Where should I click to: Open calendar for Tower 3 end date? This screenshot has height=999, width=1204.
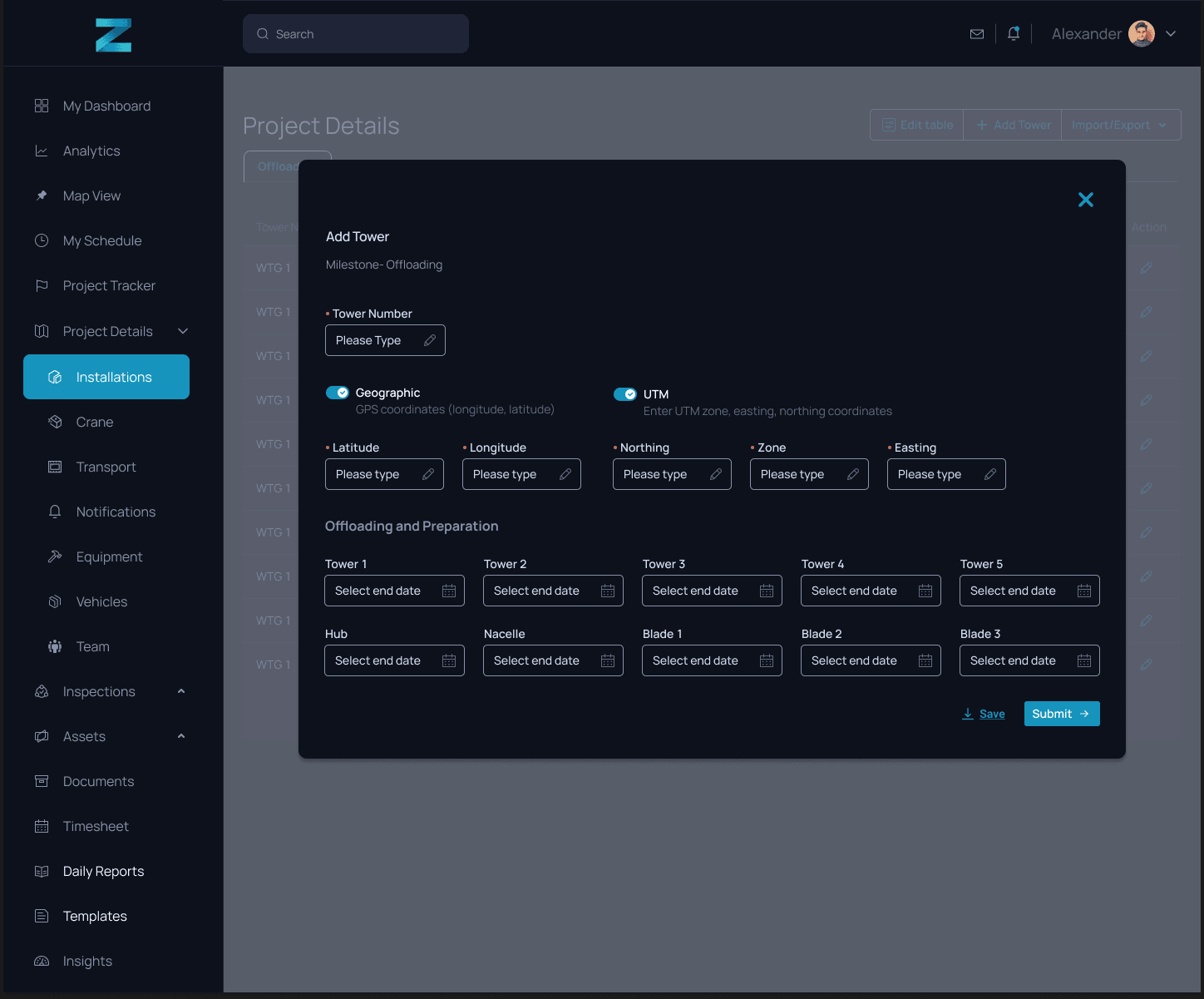point(767,591)
